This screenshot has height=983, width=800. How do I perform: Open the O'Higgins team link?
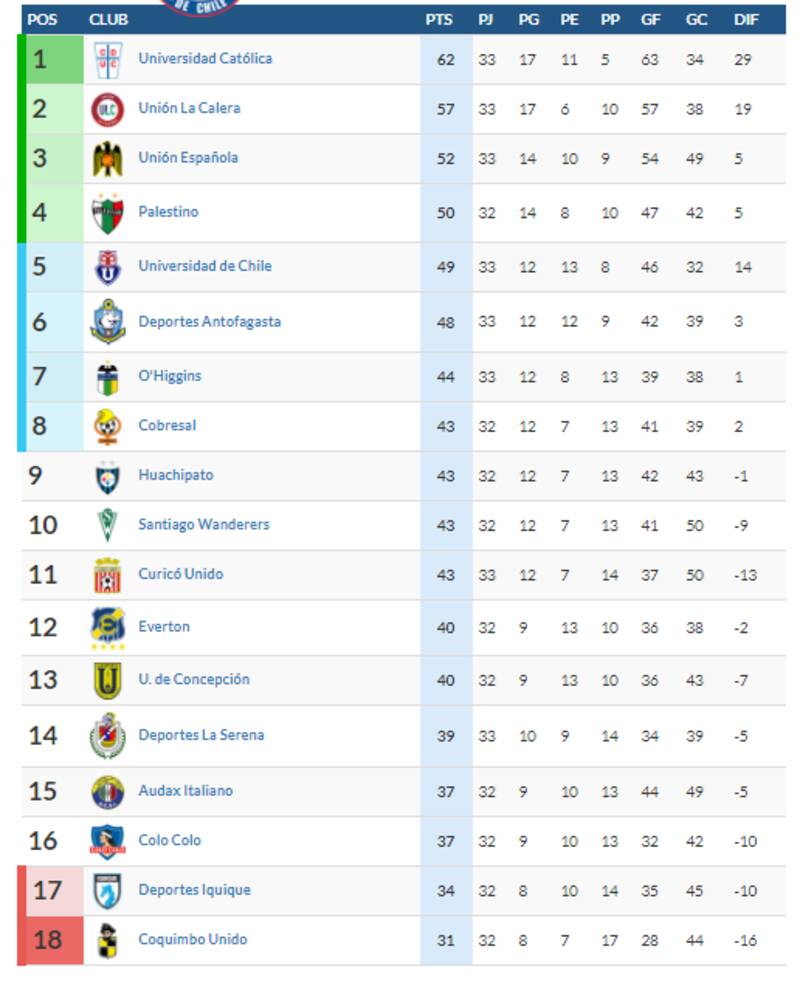click(169, 376)
